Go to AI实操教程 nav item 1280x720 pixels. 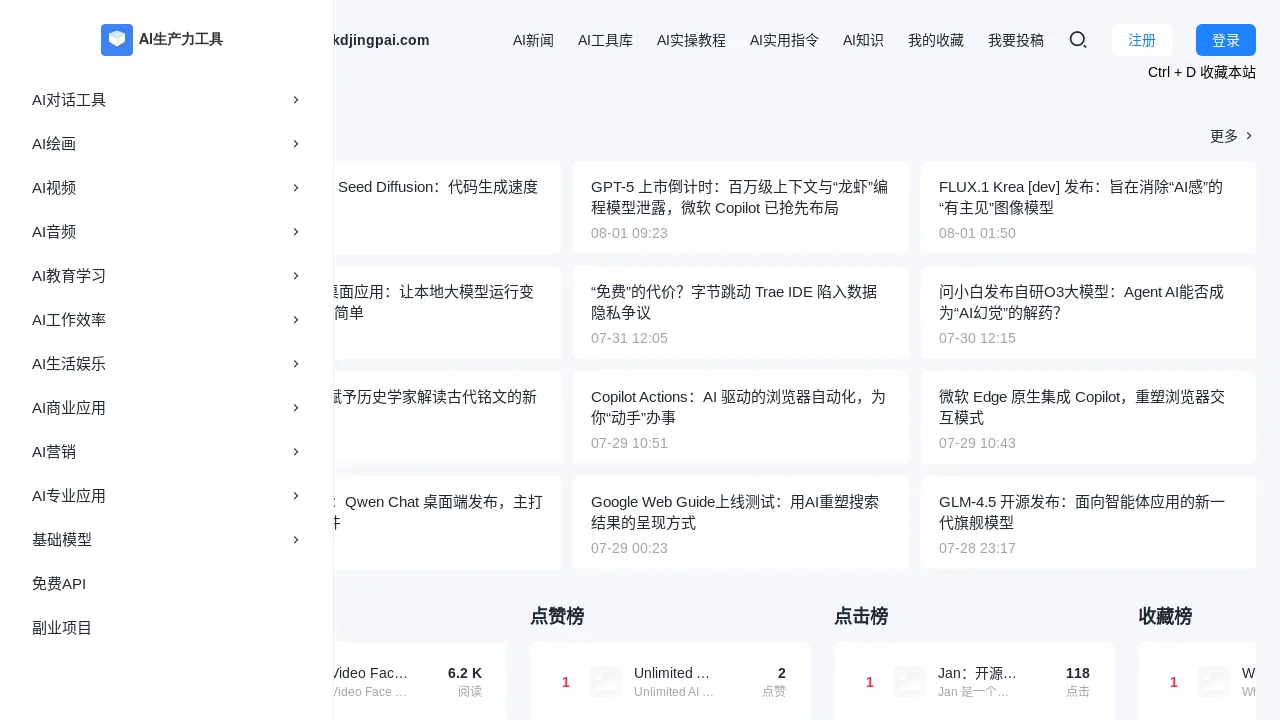tap(691, 40)
